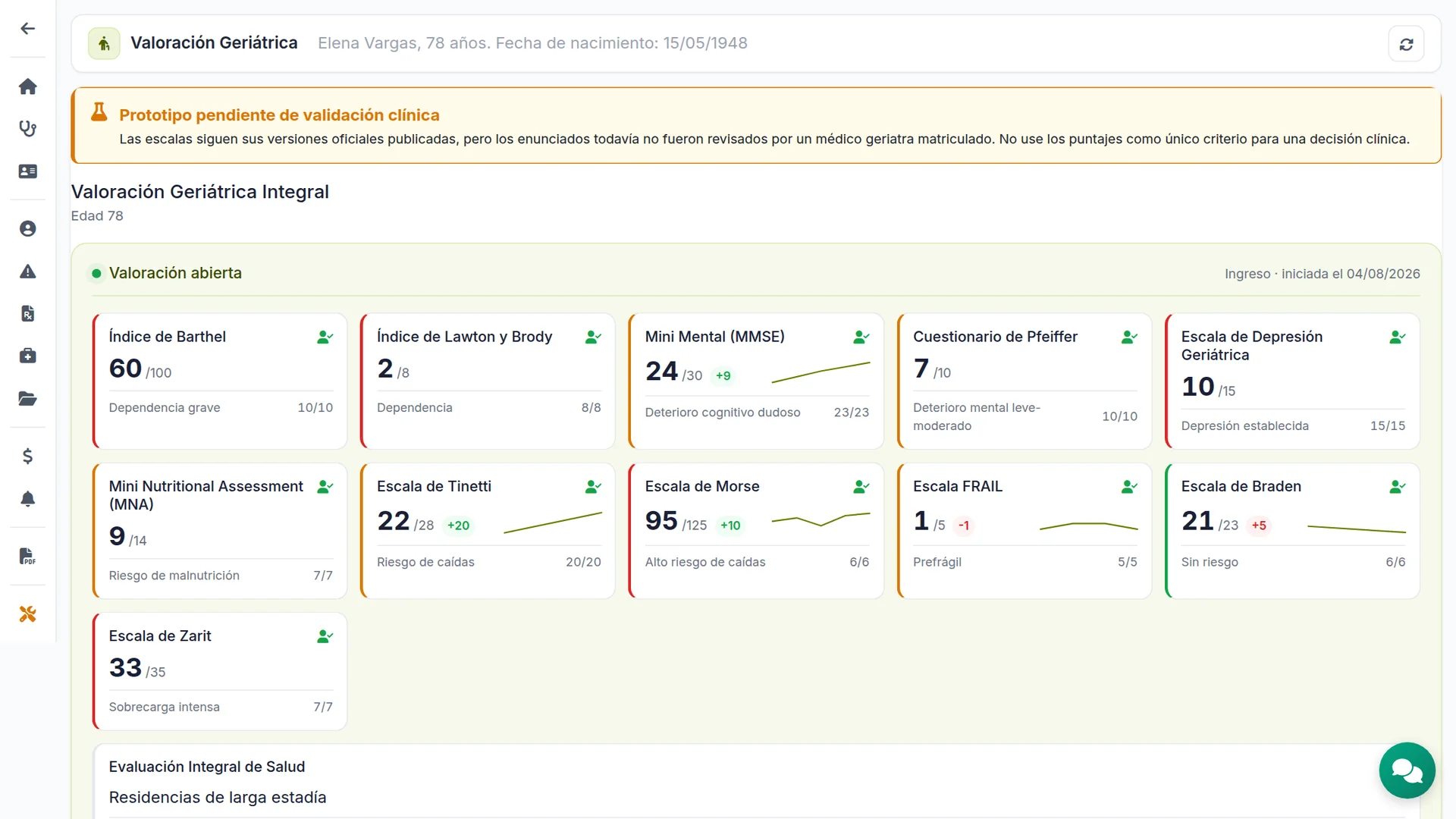Image resolution: width=1456 pixels, height=819 pixels.
Task: Open the notifications bell icon
Action: pyautogui.click(x=27, y=498)
